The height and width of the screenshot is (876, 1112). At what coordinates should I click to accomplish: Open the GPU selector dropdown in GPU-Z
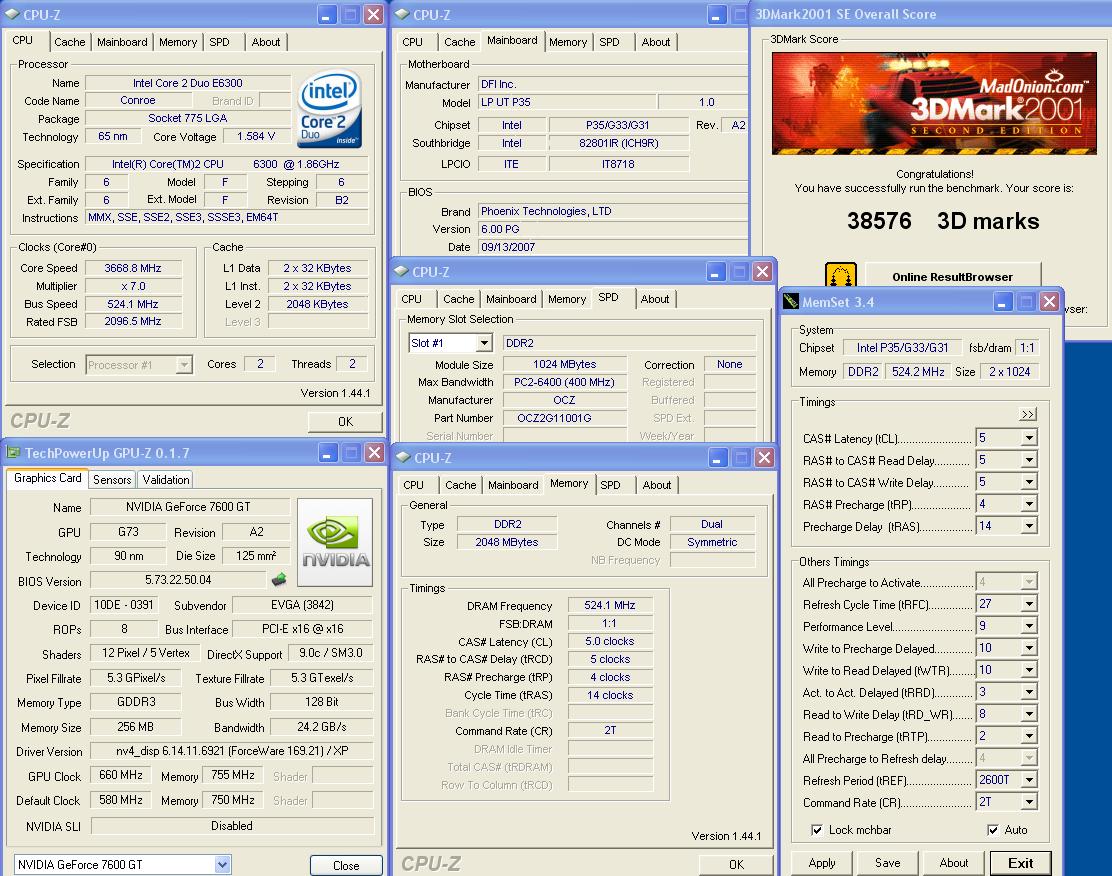click(x=222, y=864)
